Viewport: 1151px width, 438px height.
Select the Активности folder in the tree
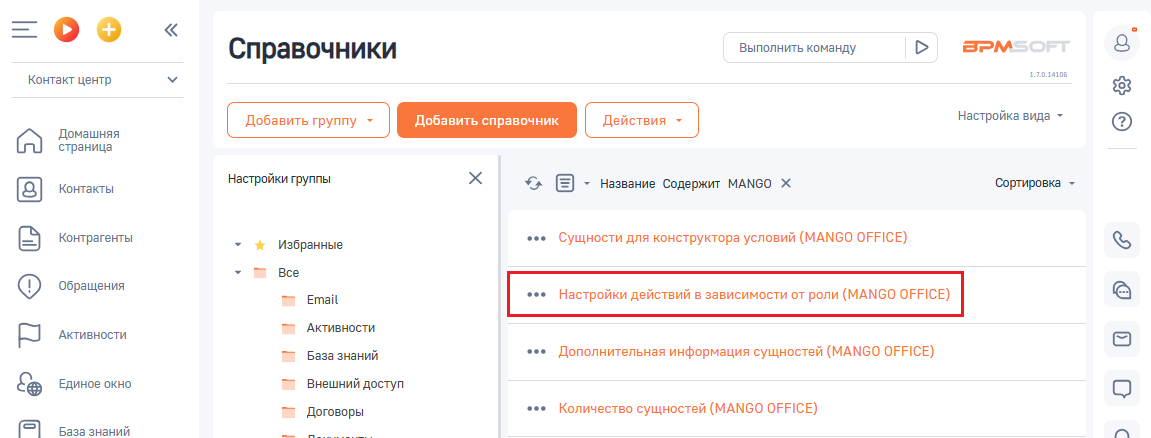[x=341, y=328]
